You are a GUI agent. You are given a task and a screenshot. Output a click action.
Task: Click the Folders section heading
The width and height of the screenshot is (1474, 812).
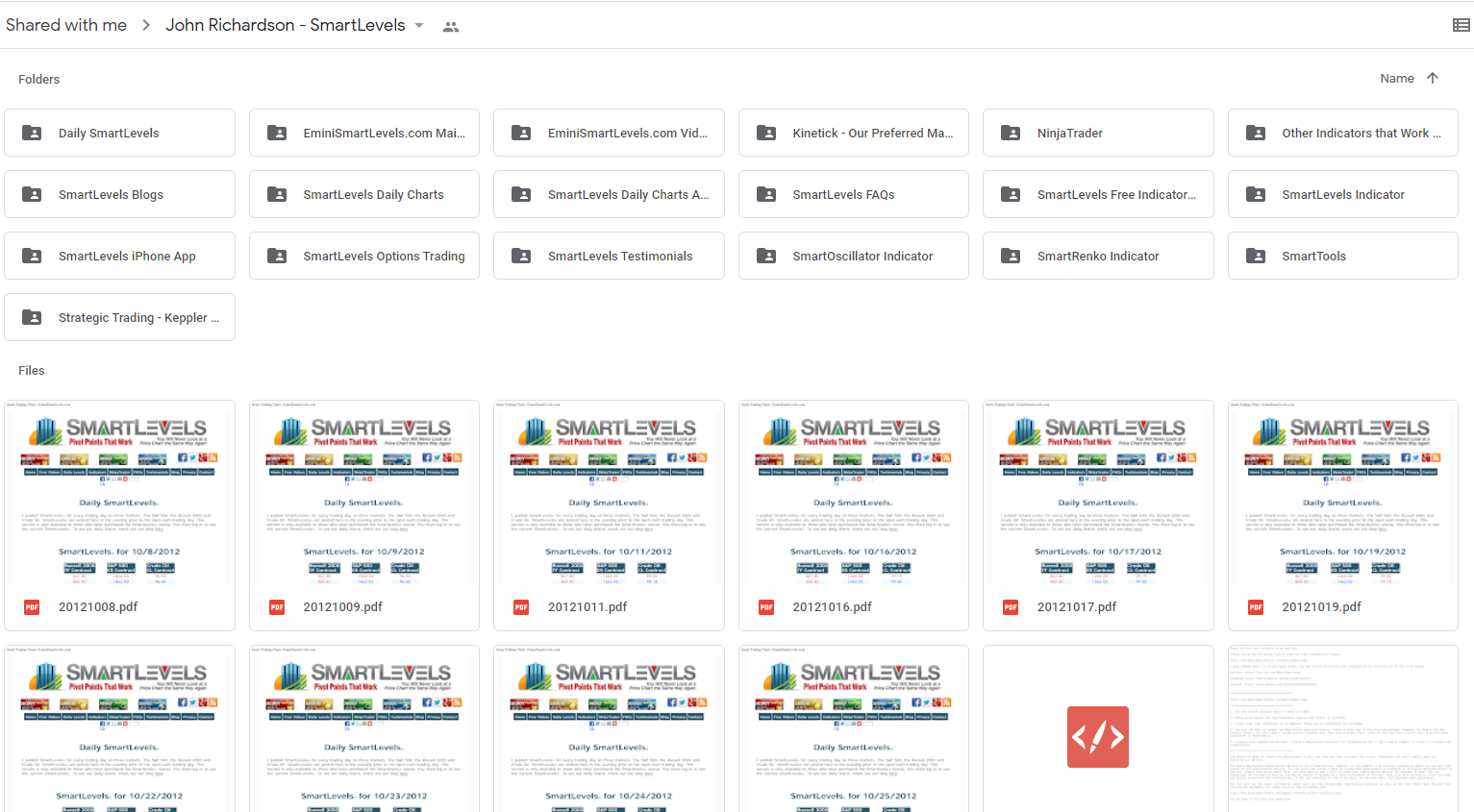coord(39,79)
